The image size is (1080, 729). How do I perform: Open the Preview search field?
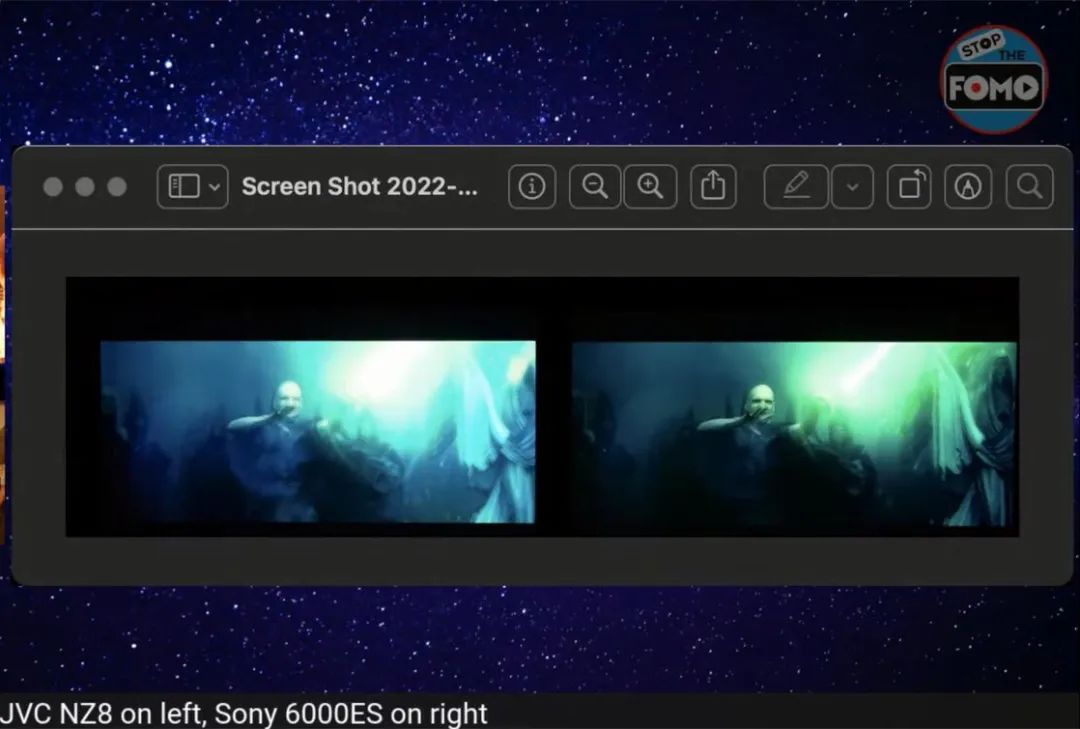click(x=1030, y=187)
